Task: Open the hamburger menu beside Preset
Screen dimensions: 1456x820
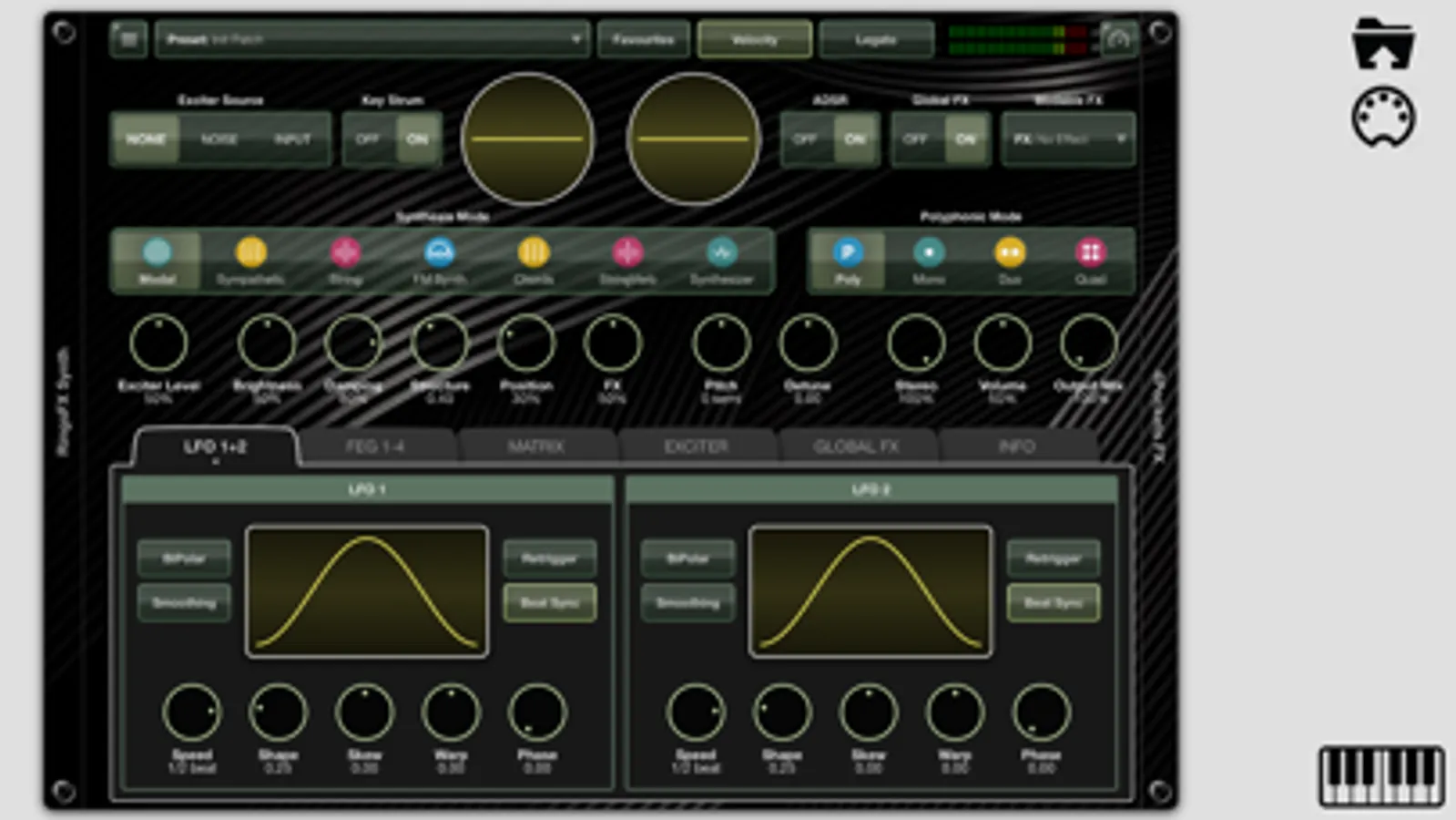Action: coord(128,39)
